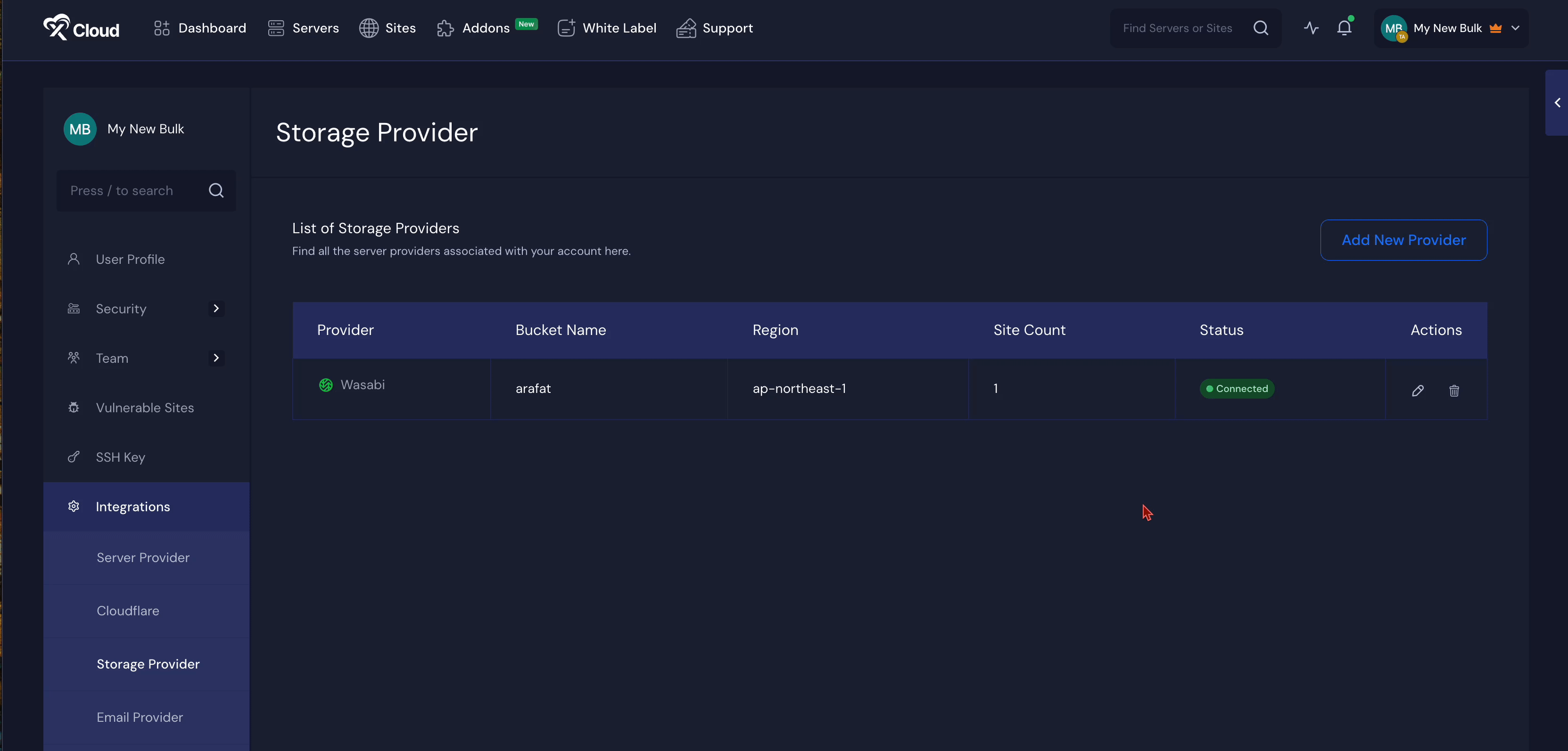Expand the Security submenu arrow
1568x751 pixels.
[x=216, y=308]
